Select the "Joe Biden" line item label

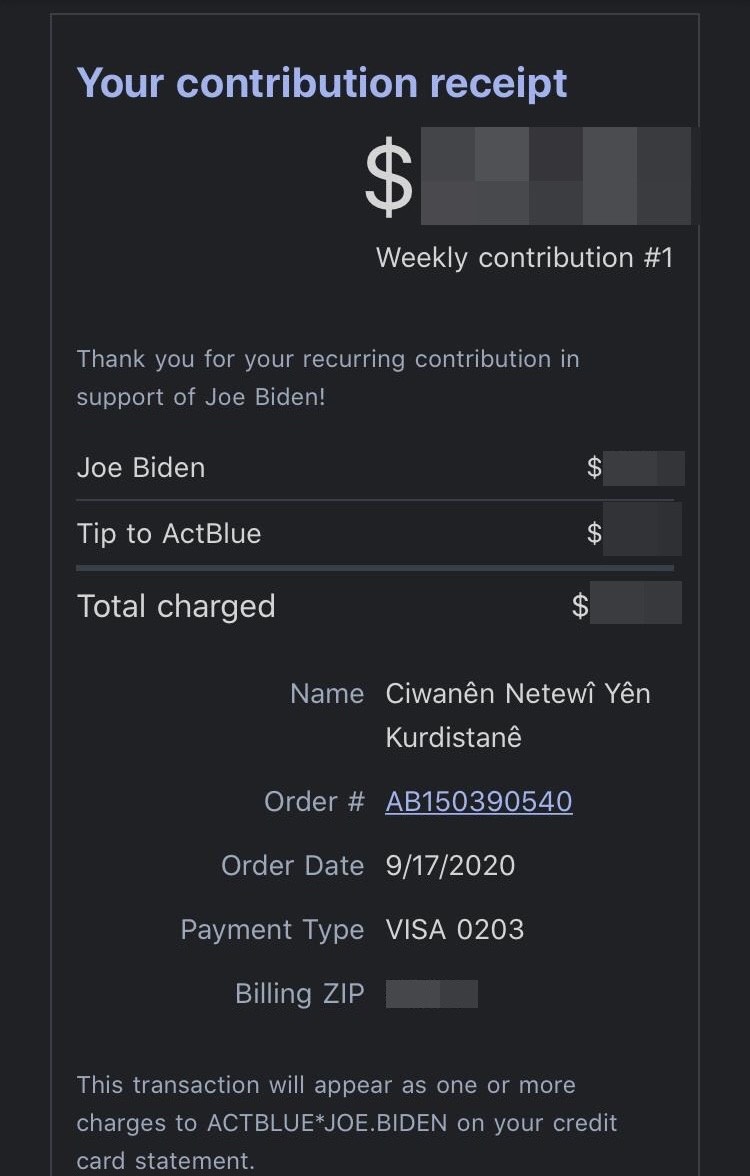(141, 468)
